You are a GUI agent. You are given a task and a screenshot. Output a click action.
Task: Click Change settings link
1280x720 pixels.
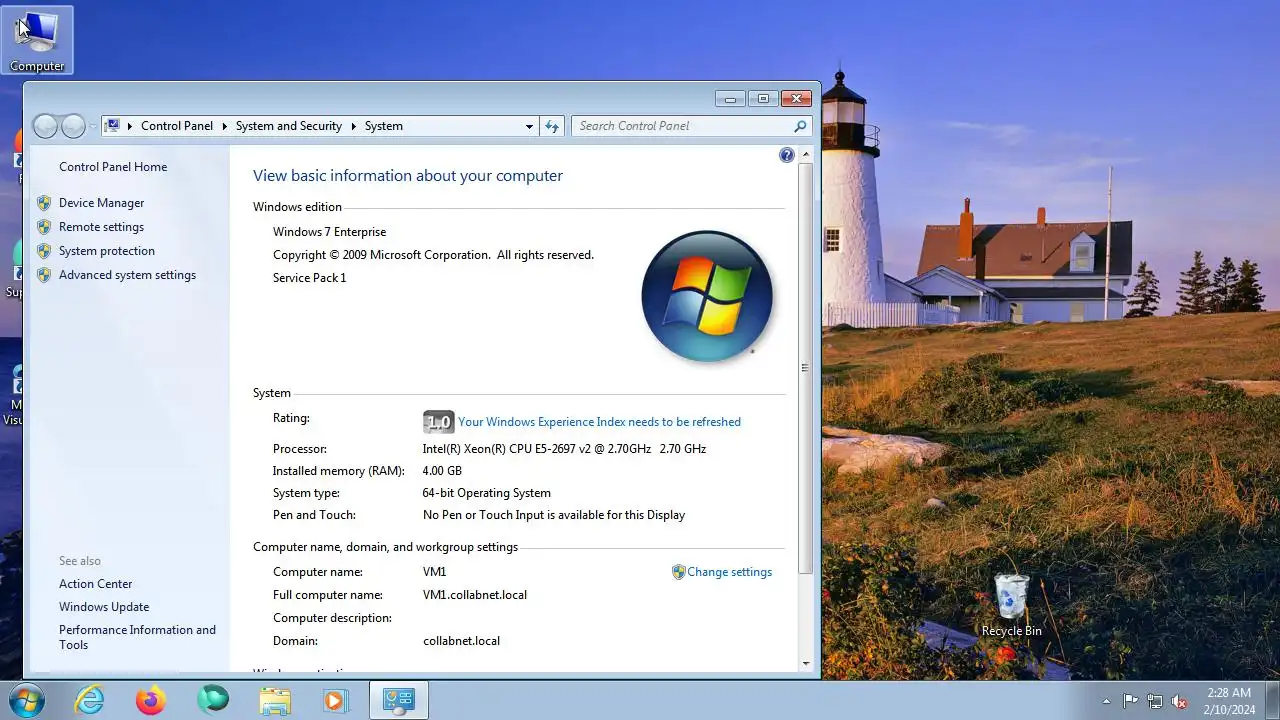[729, 572]
